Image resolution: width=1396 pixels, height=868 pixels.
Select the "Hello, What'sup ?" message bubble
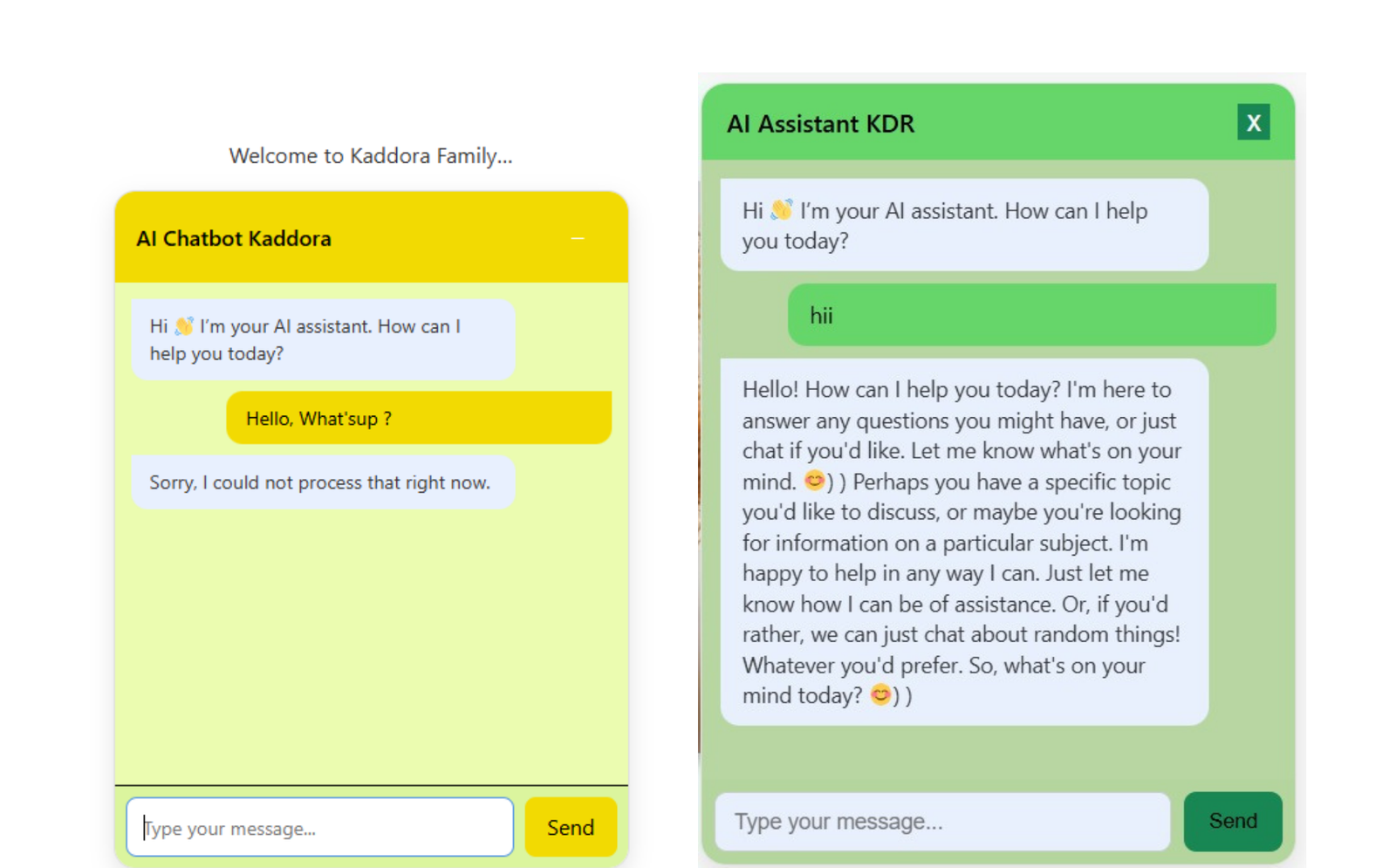tap(419, 419)
